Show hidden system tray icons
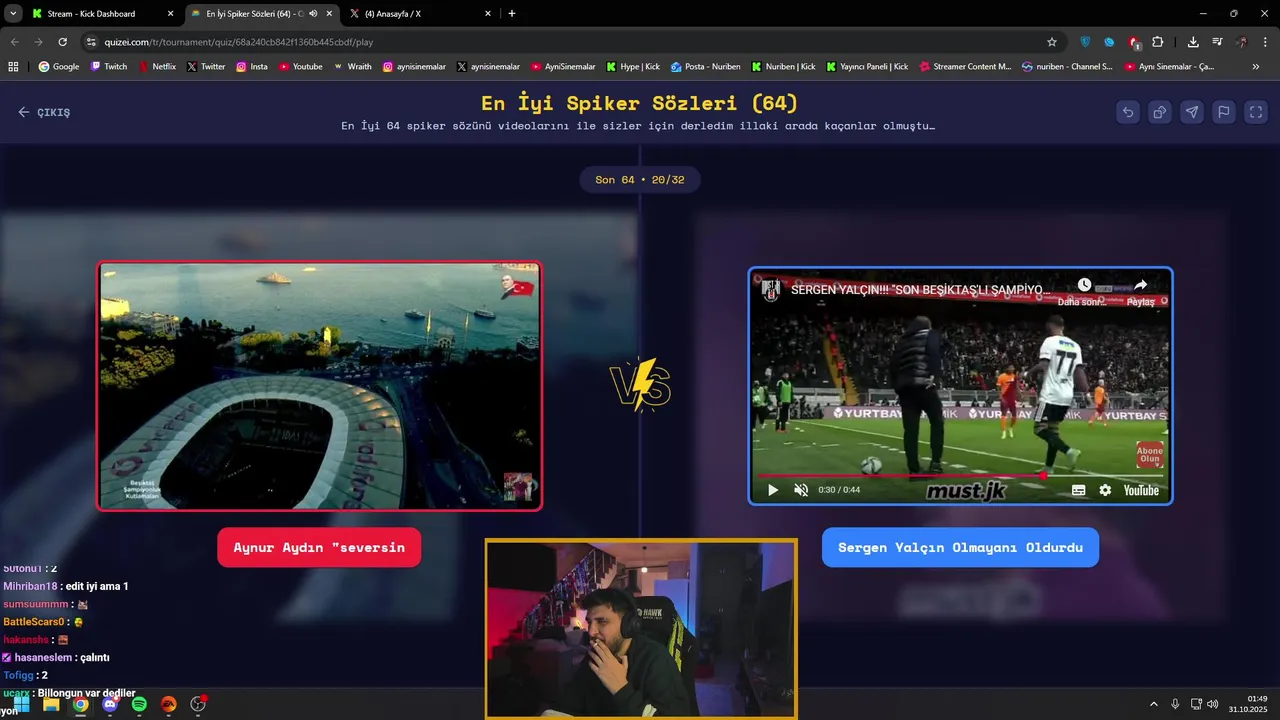This screenshot has height=720, width=1280. coord(1154,704)
